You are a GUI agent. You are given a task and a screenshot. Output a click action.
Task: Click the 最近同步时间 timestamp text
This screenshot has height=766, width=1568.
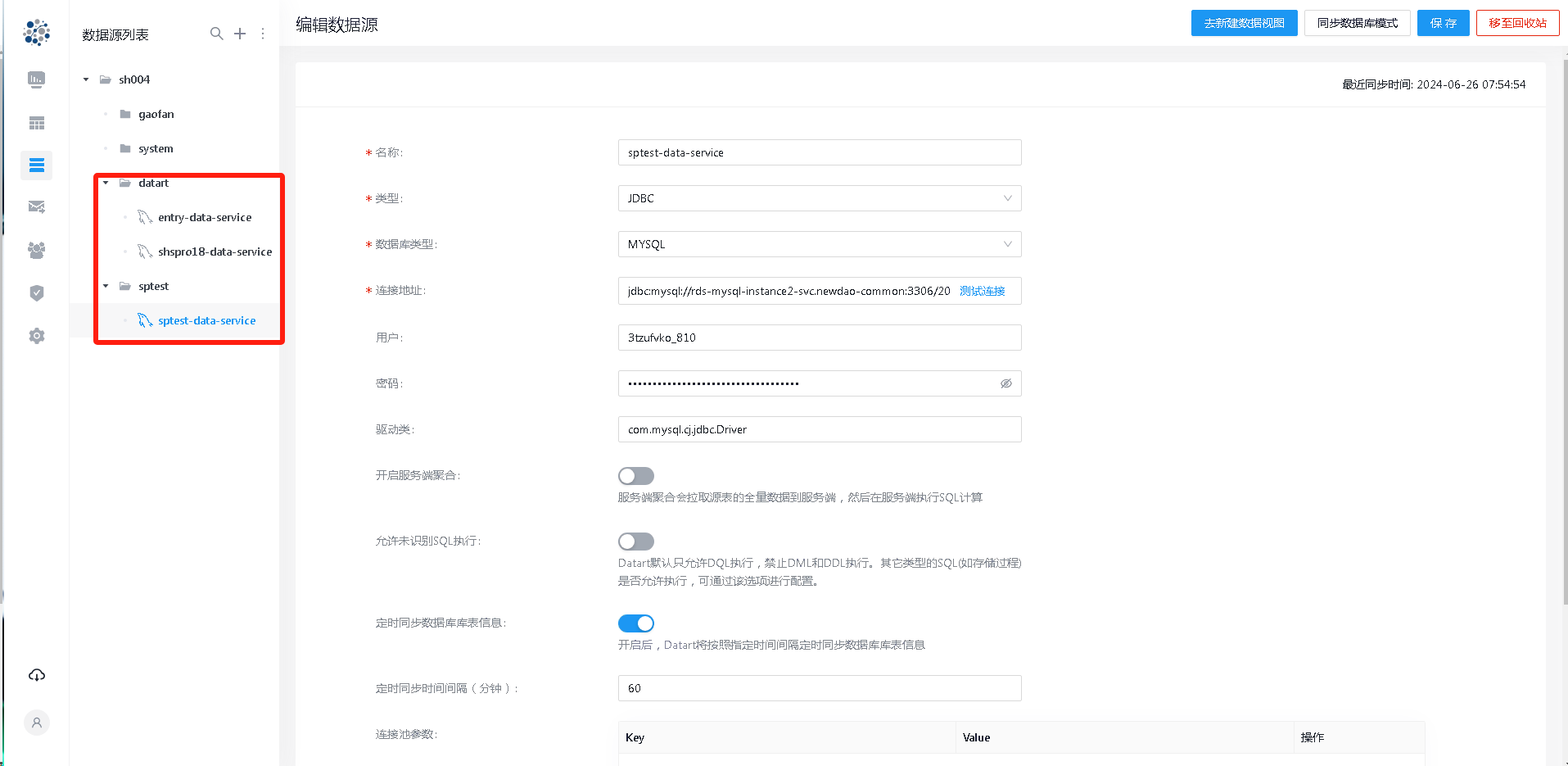coord(1434,84)
